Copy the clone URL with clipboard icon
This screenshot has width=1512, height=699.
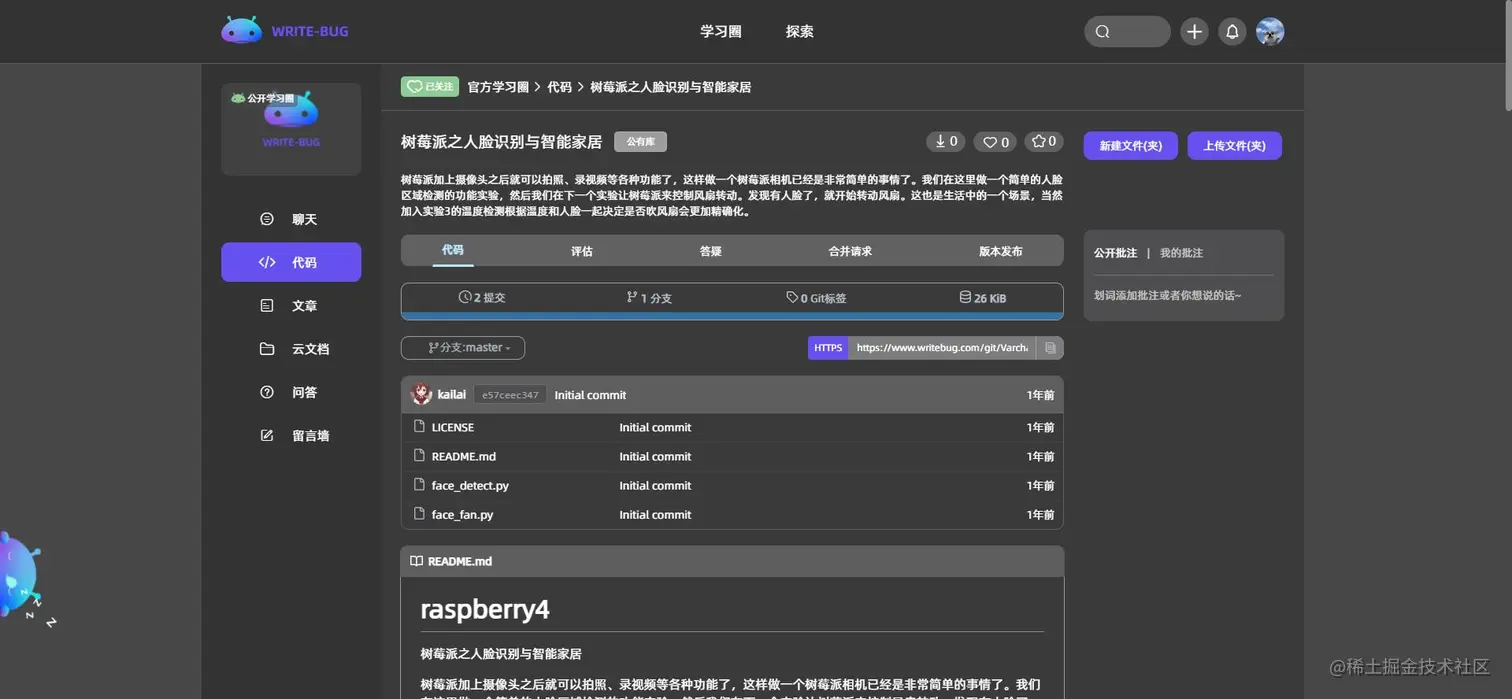click(1050, 348)
